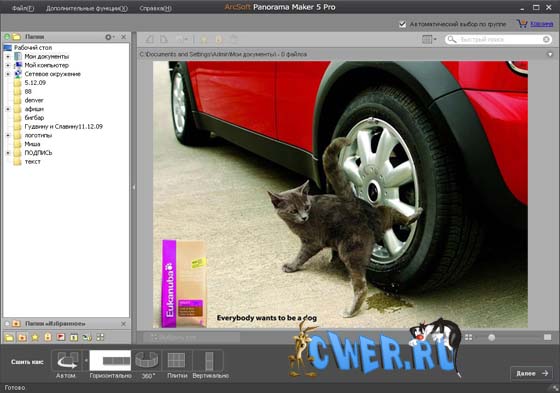Image resolution: width=560 pixels, height=393 pixels.
Task: Click the thumbnail size slider handle
Action: 492,337
